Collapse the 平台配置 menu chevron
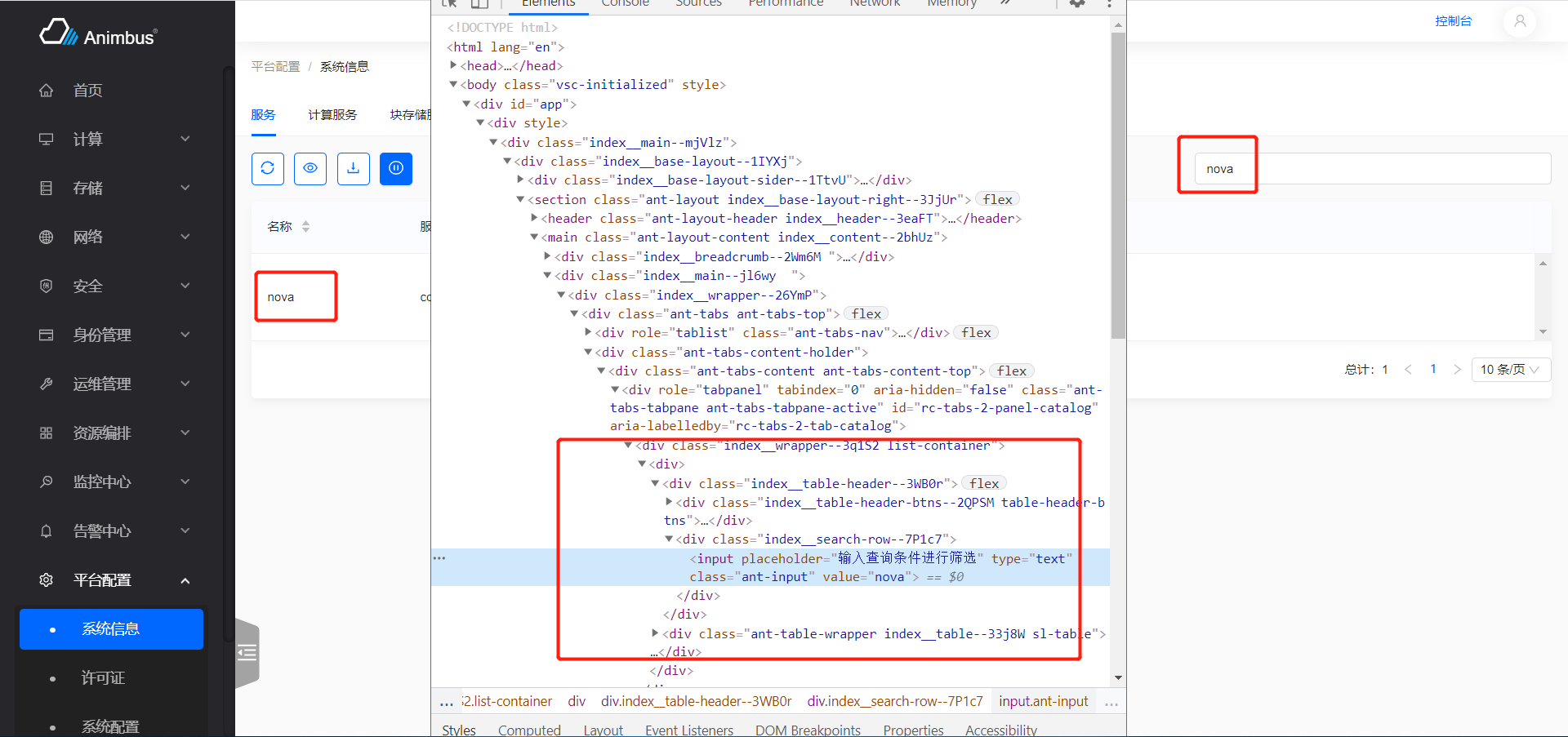Image resolution: width=1568 pixels, height=737 pixels. (x=185, y=580)
